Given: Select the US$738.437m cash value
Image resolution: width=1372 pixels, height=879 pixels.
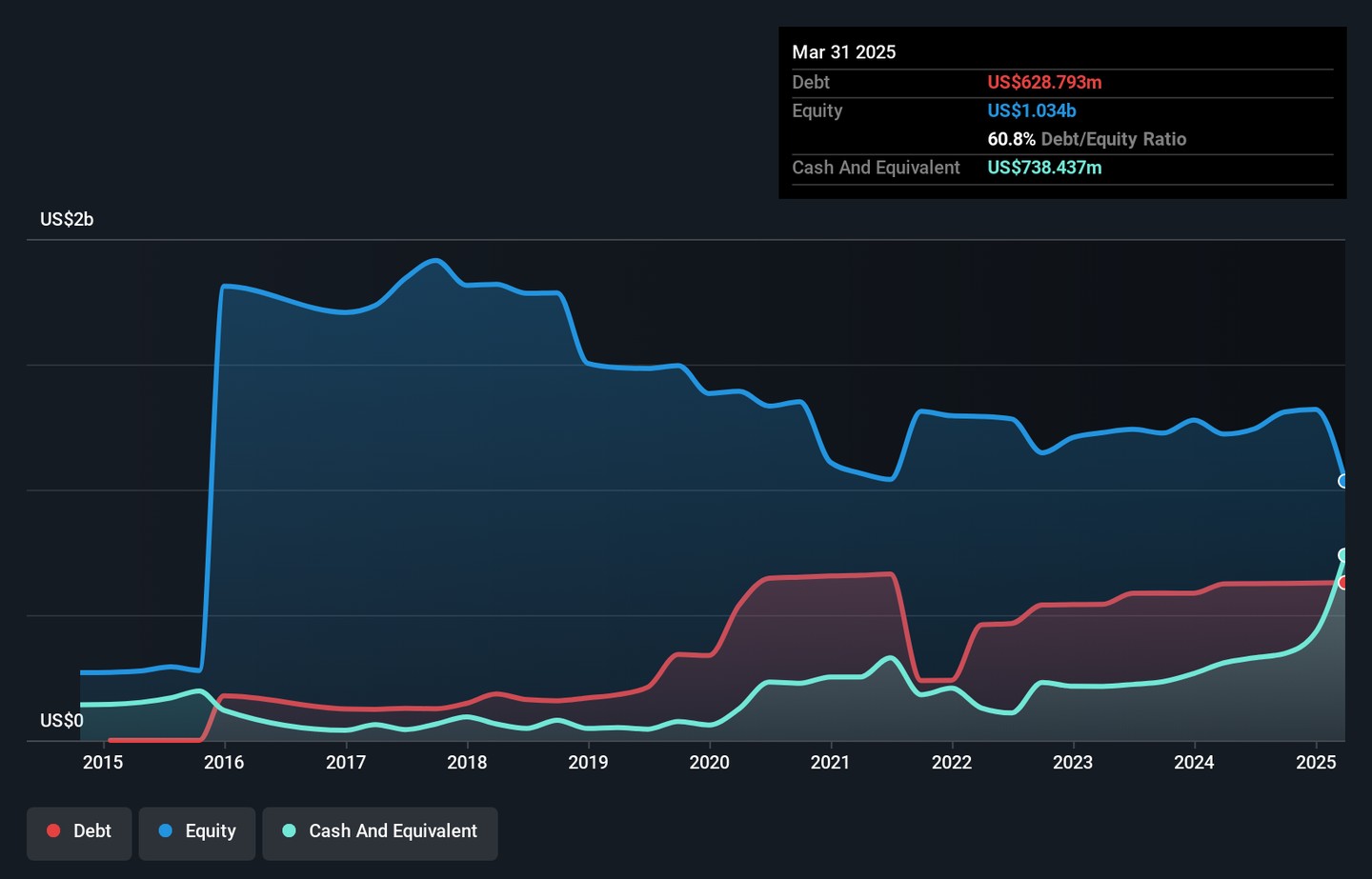Looking at the screenshot, I should 1044,169.
